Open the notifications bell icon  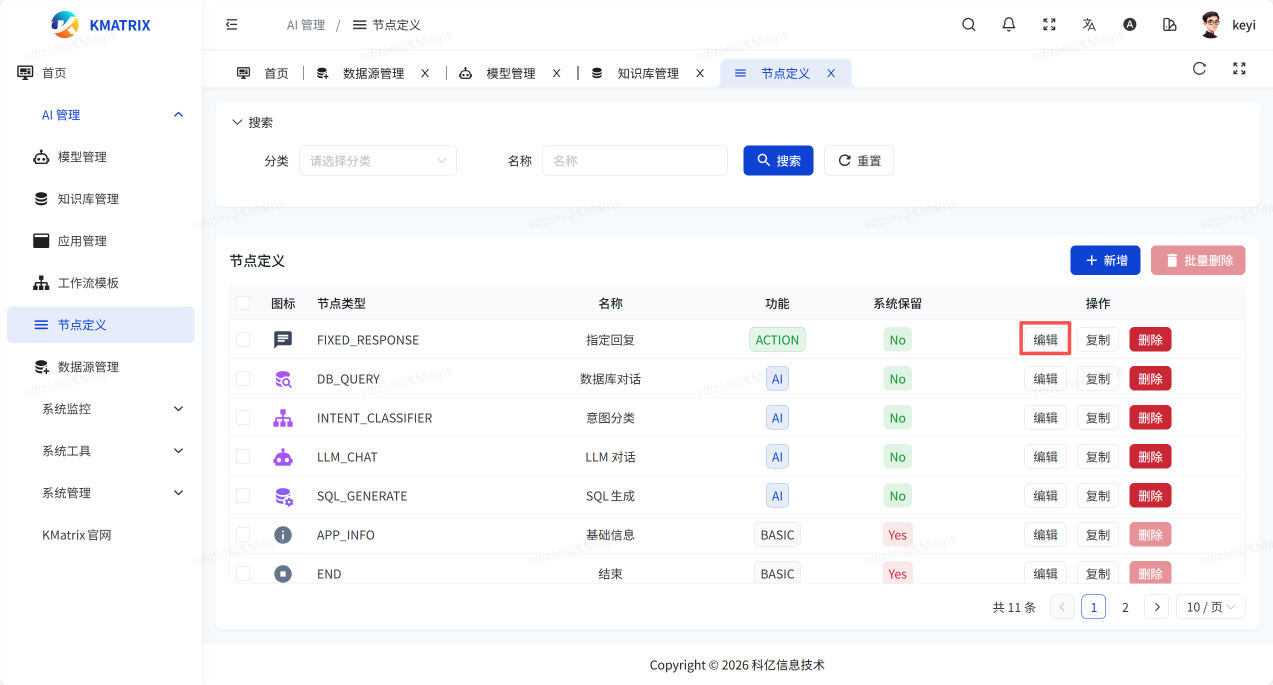coord(1009,25)
